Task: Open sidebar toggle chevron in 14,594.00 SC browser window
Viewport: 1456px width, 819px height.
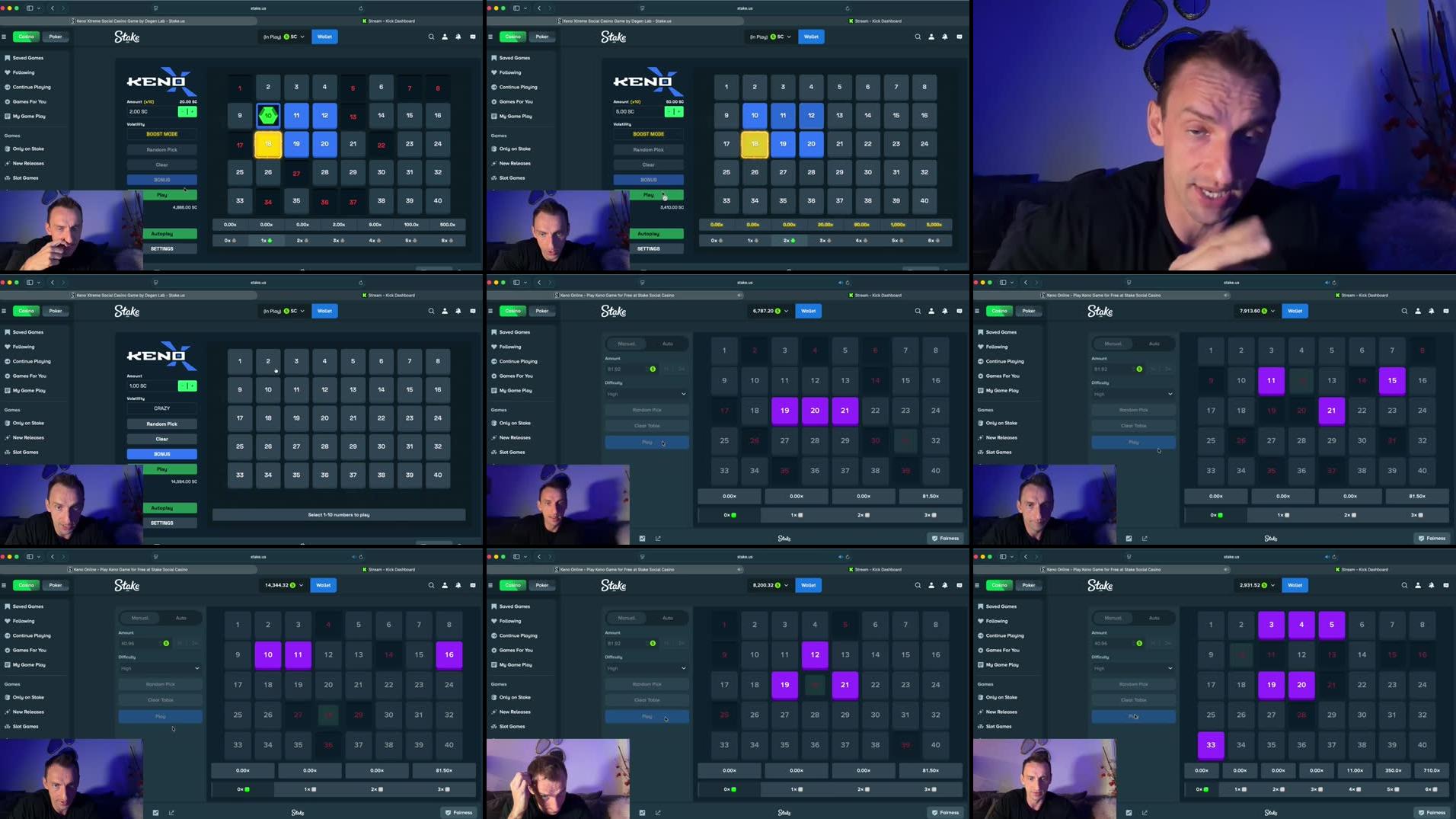Action: tap(39, 283)
